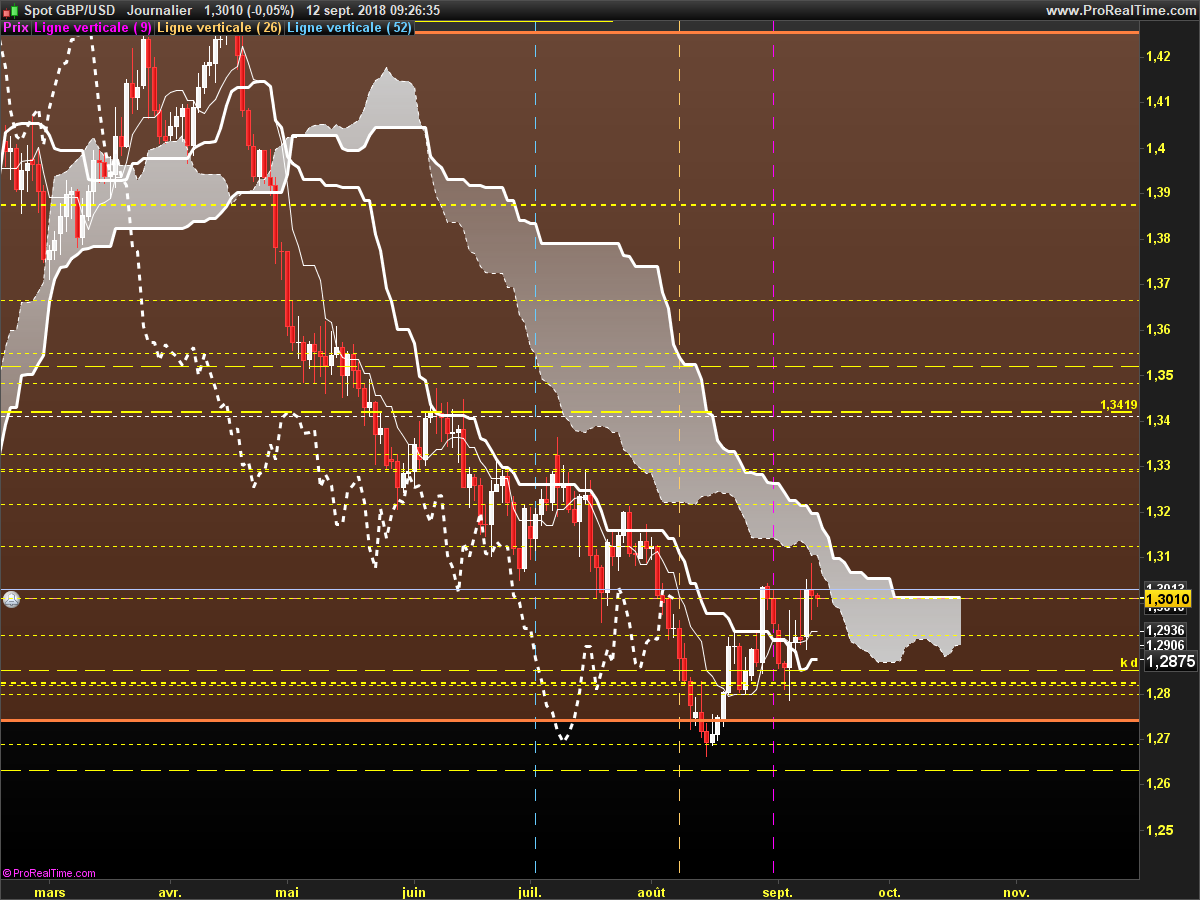Click the 'mars' label on the time axis

click(x=50, y=891)
